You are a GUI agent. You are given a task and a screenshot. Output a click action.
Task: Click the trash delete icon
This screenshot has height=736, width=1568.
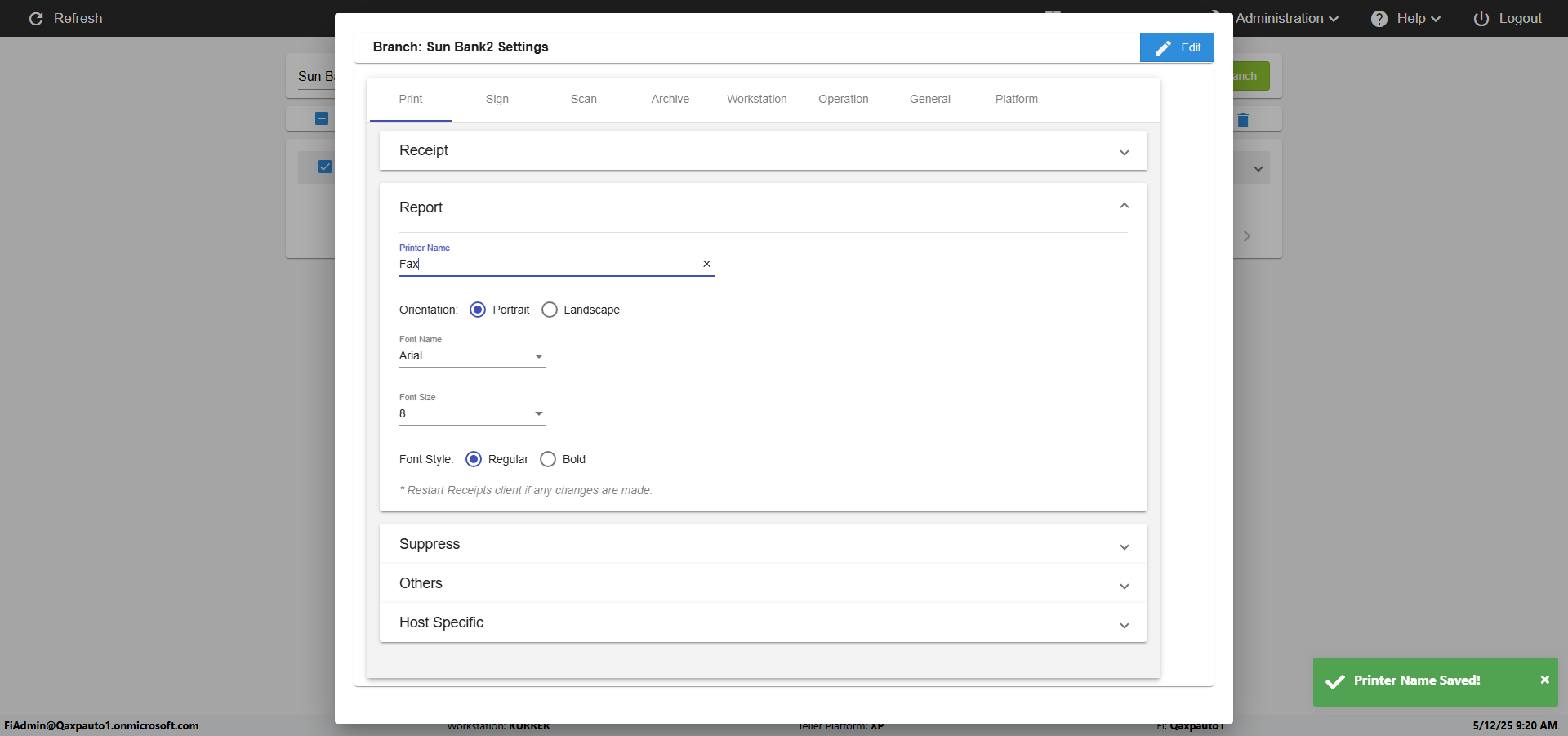coord(1243,120)
